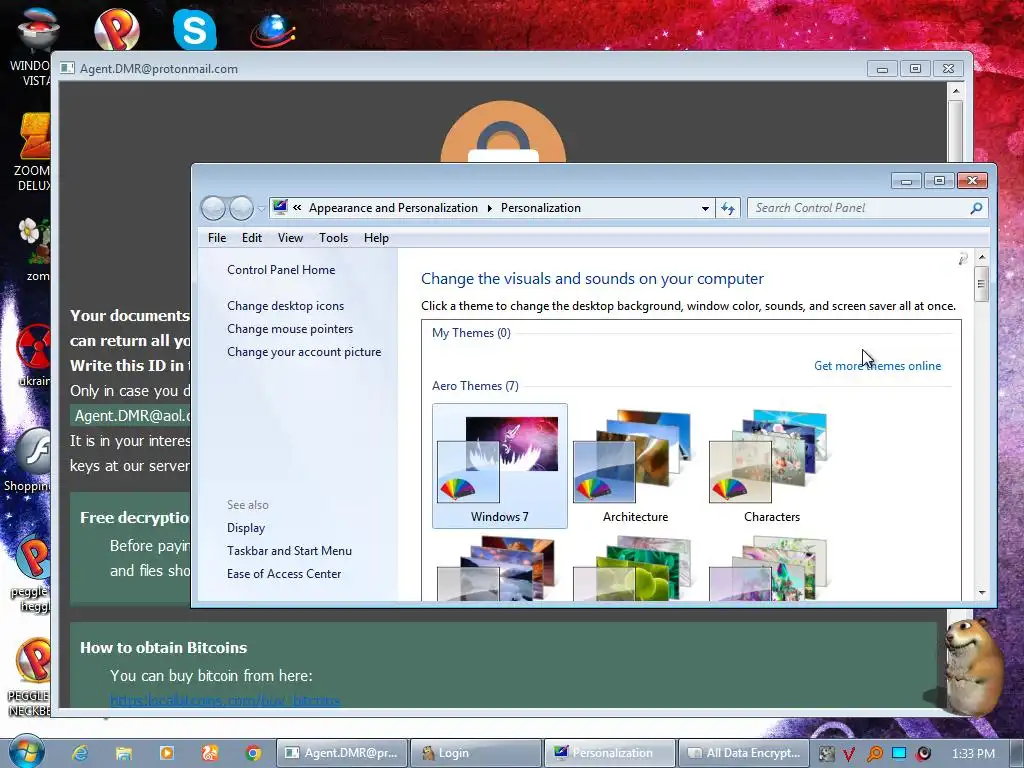1024x768 pixels.
Task: Open the recent pages dropdown arrow
Action: click(x=261, y=209)
